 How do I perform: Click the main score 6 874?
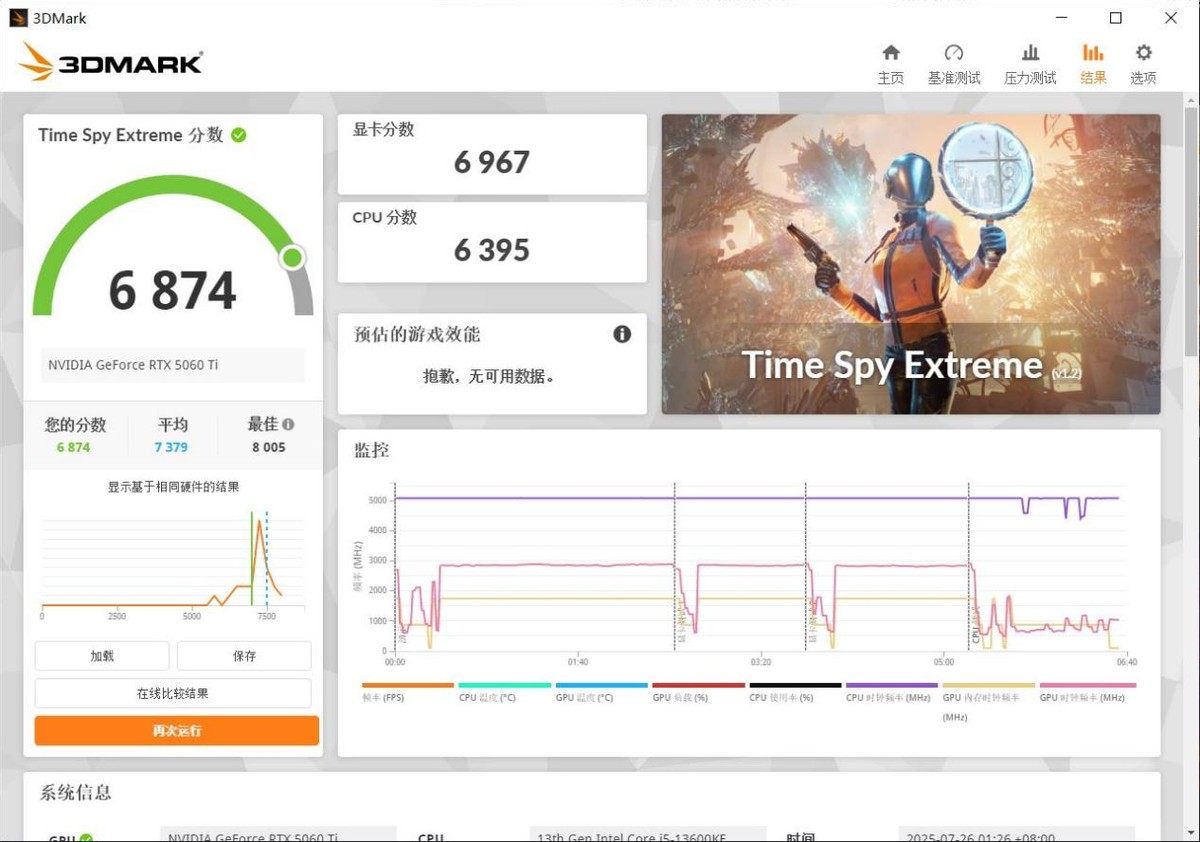click(x=173, y=291)
